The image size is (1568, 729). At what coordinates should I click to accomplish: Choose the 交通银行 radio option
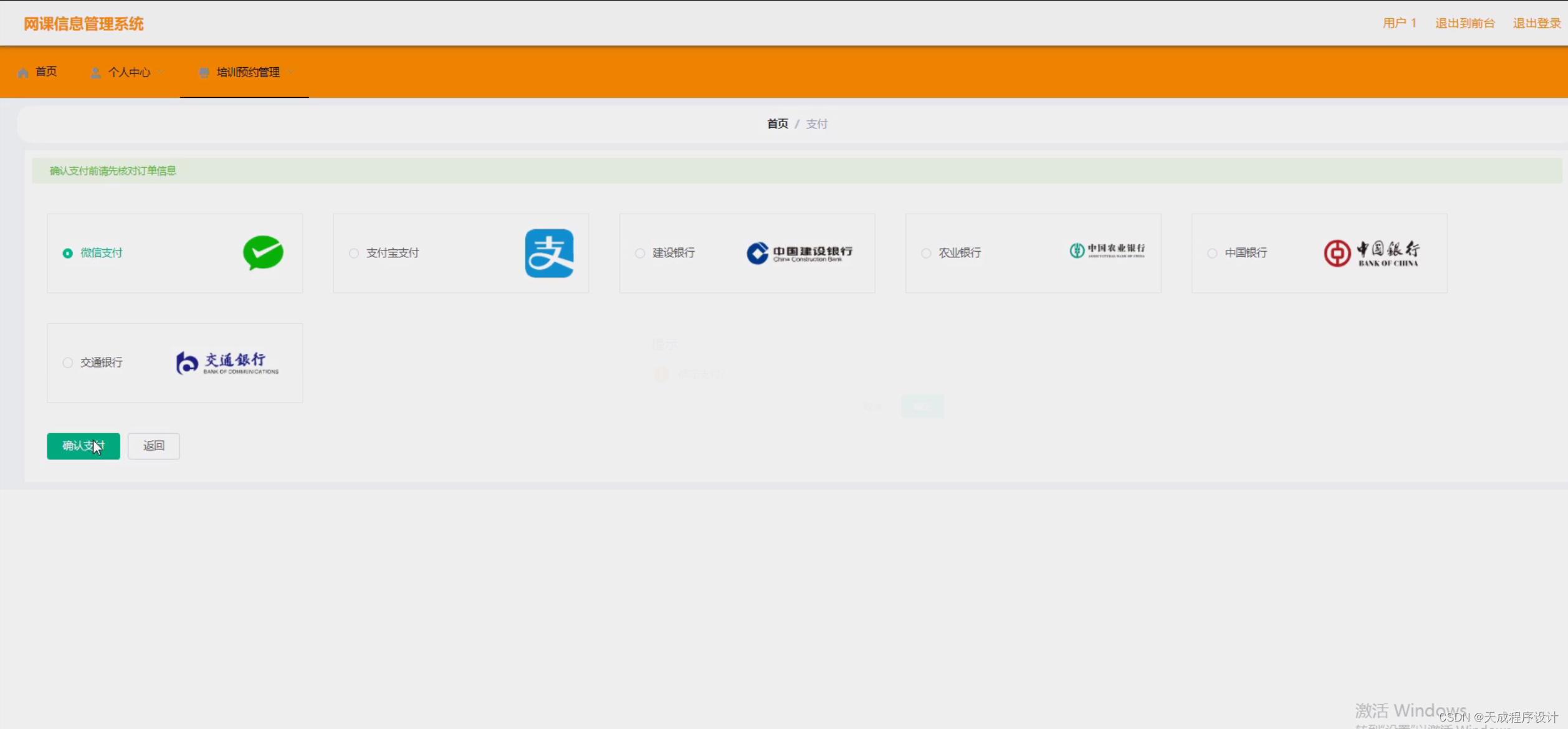(x=68, y=363)
